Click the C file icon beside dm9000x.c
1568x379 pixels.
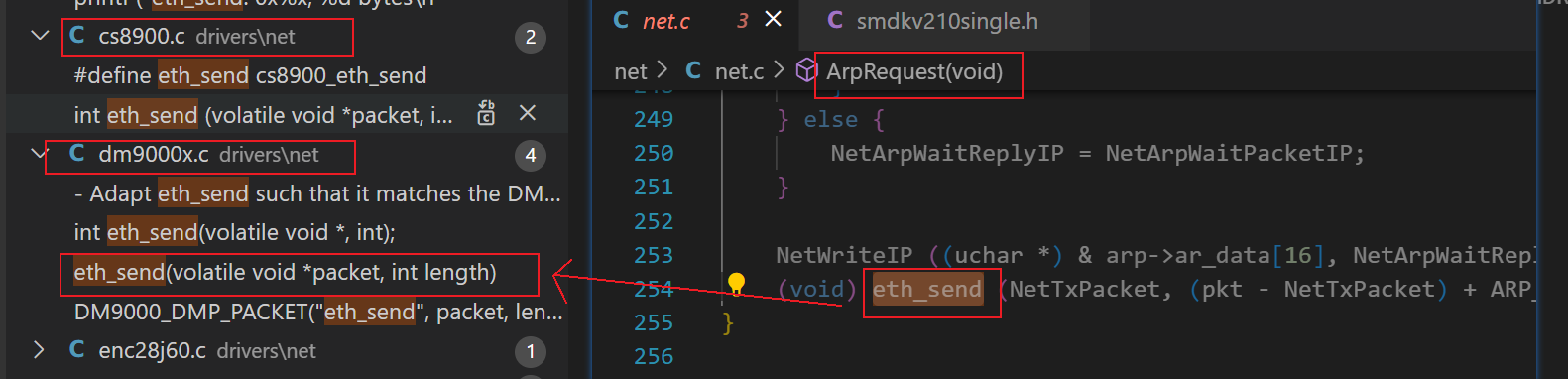[77, 154]
